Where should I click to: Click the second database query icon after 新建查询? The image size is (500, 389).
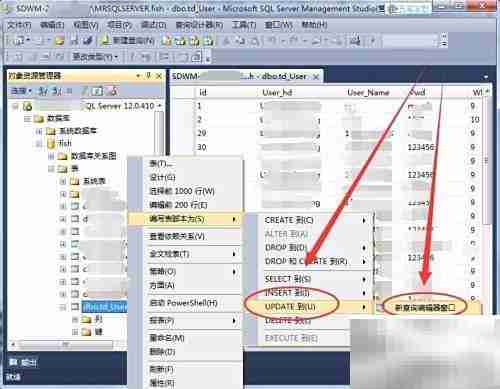point(180,41)
